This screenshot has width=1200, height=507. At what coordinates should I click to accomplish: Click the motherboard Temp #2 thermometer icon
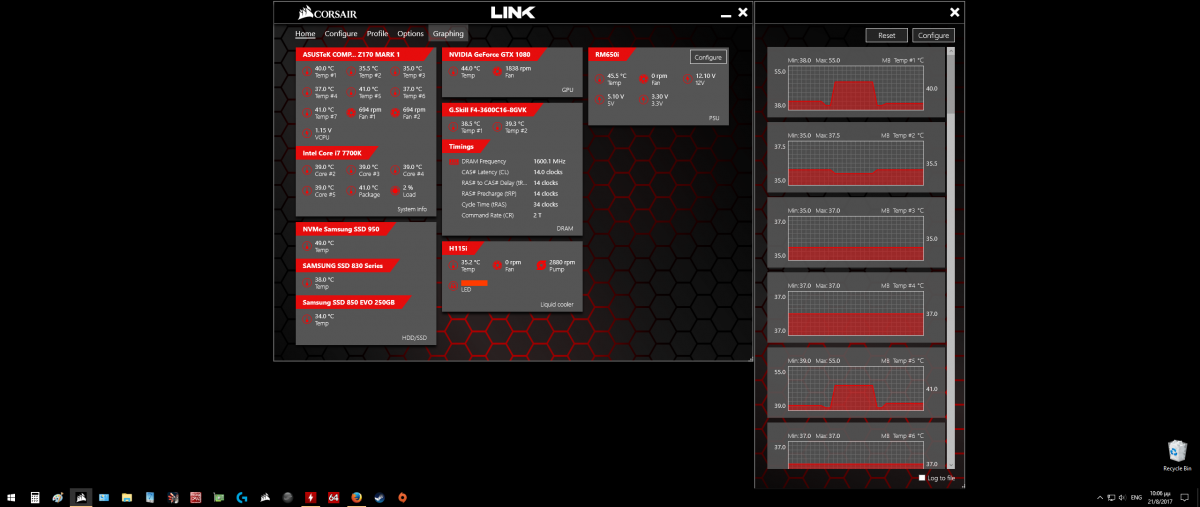[x=350, y=72]
